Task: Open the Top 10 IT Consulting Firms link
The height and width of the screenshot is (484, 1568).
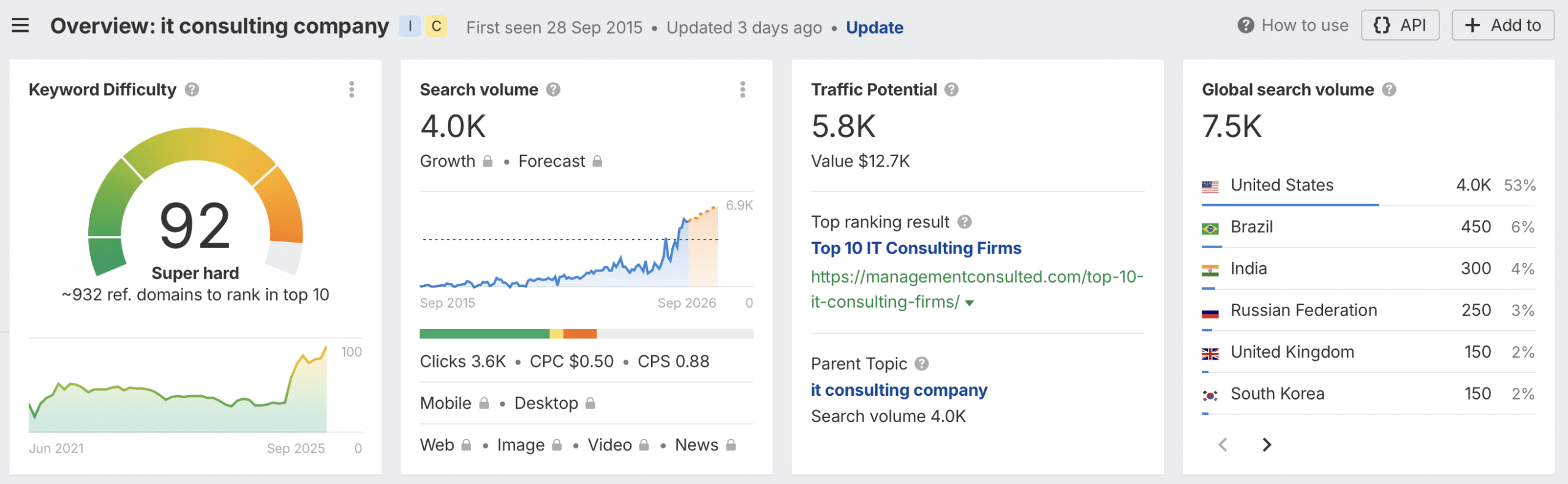Action: click(x=916, y=248)
